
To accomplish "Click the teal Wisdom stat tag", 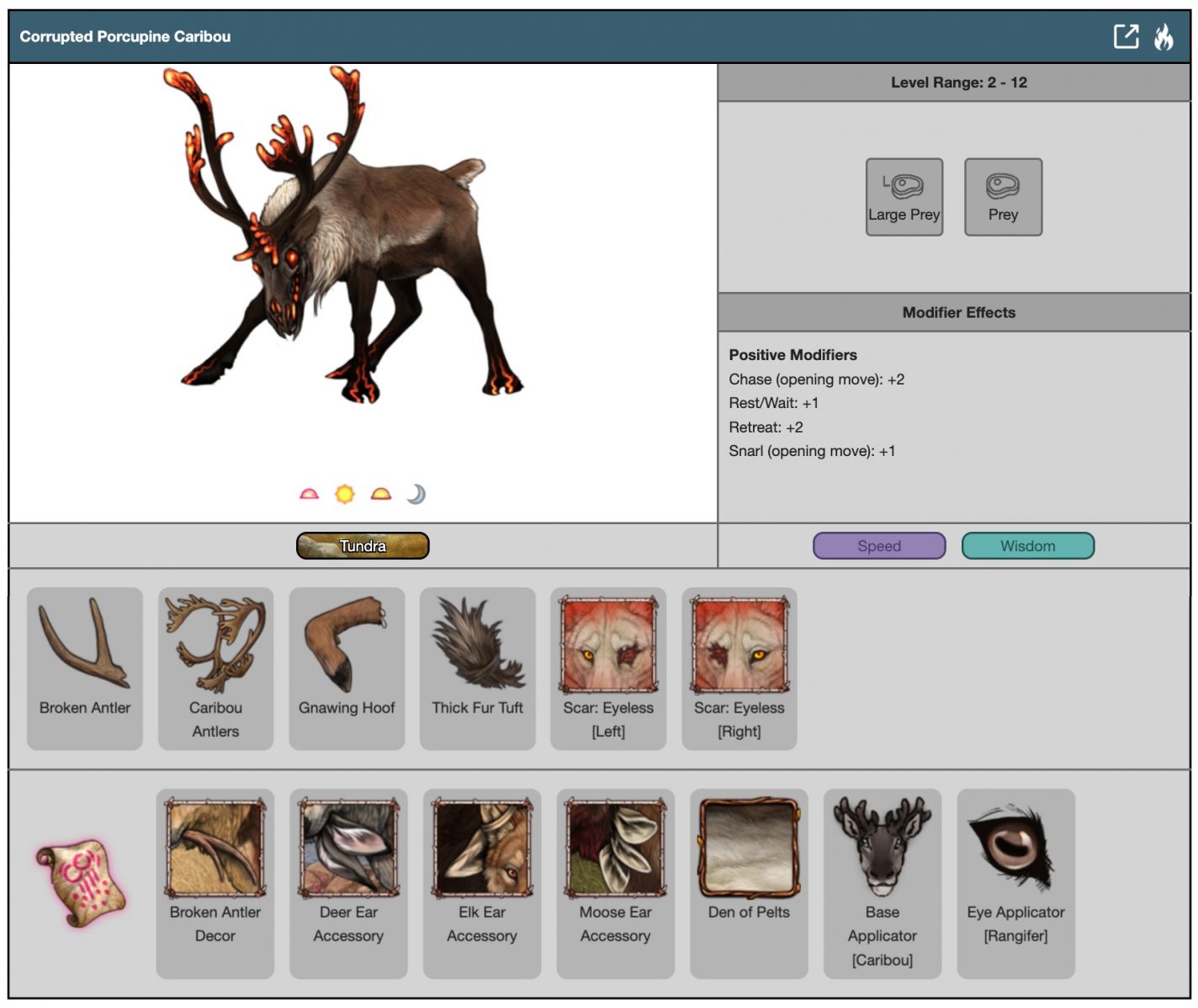I will pyautogui.click(x=1027, y=546).
